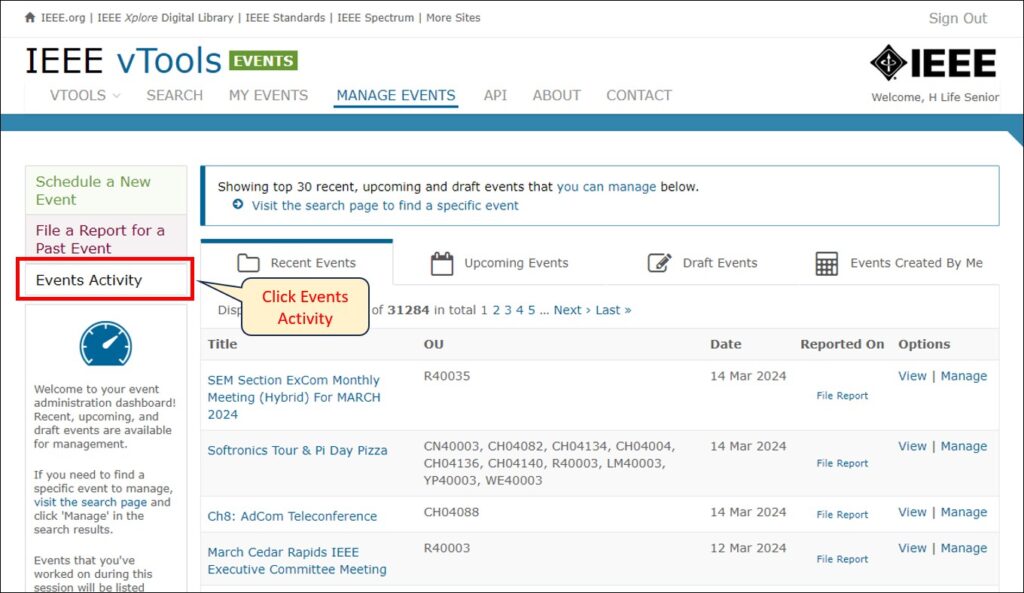
Task: Click the Next pagination link
Action: tap(572, 310)
